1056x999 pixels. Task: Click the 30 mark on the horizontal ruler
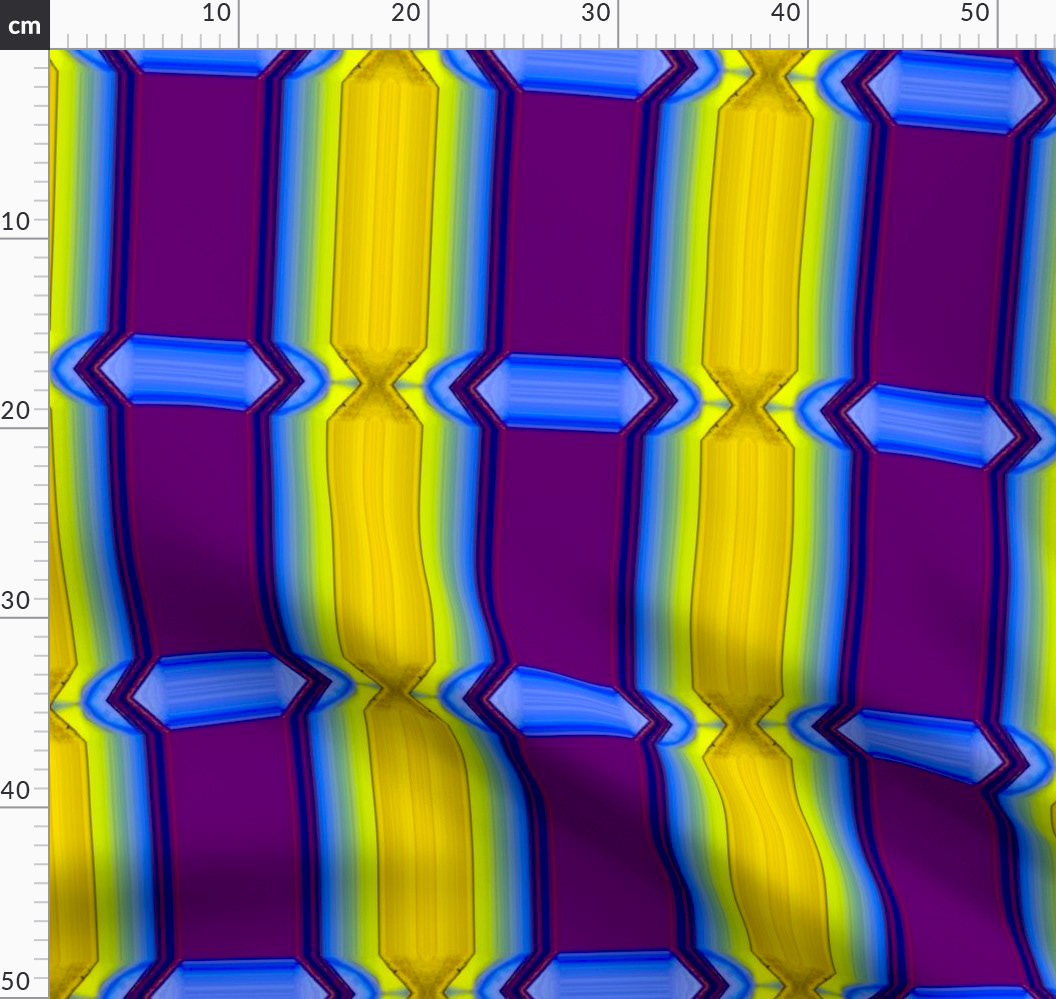click(x=595, y=13)
